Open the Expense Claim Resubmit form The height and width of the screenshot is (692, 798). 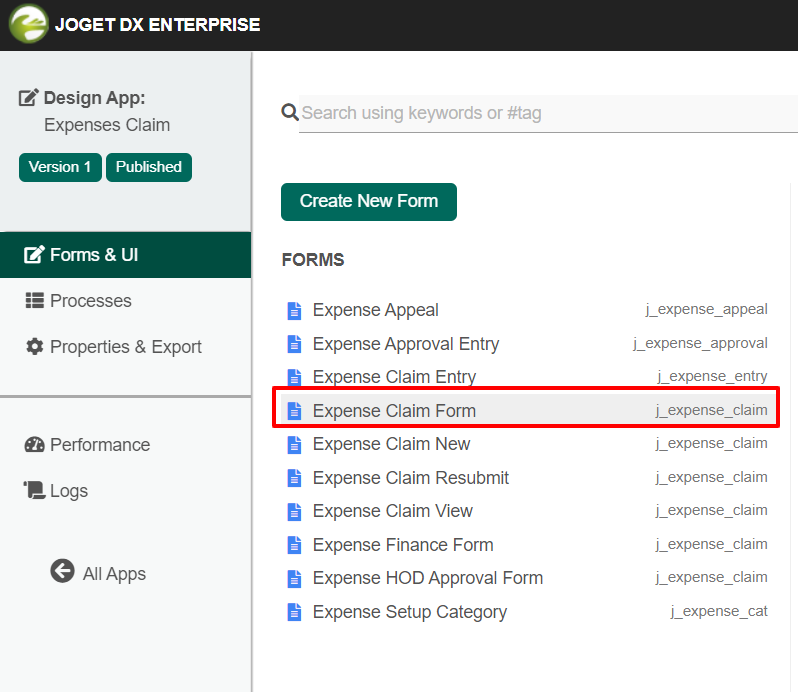coord(410,478)
